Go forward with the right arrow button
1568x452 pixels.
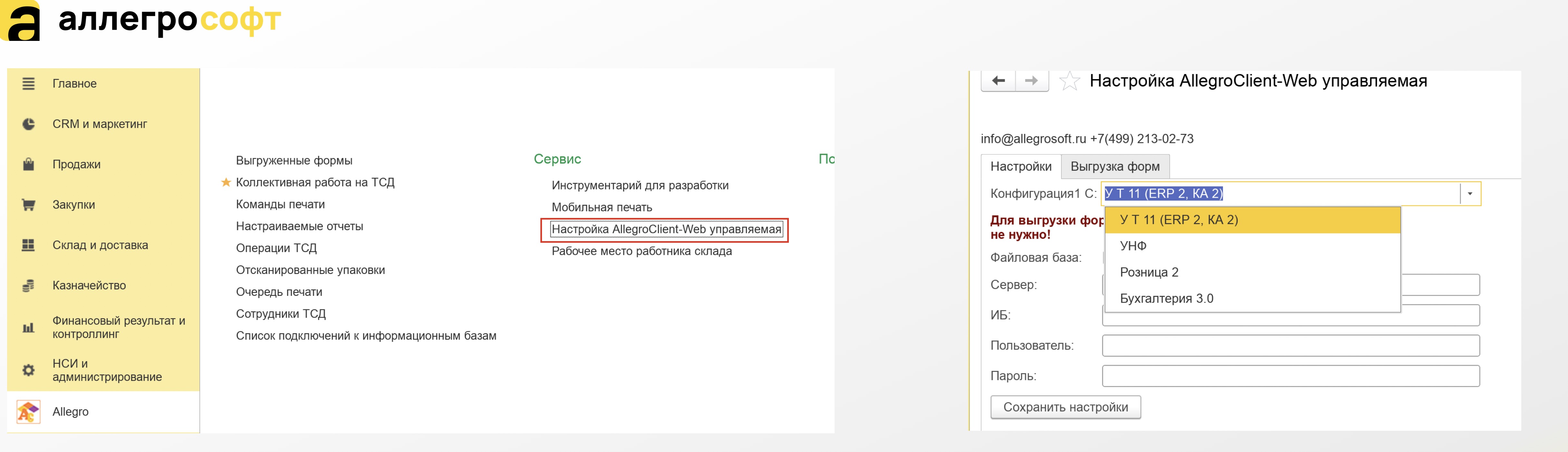[1032, 80]
